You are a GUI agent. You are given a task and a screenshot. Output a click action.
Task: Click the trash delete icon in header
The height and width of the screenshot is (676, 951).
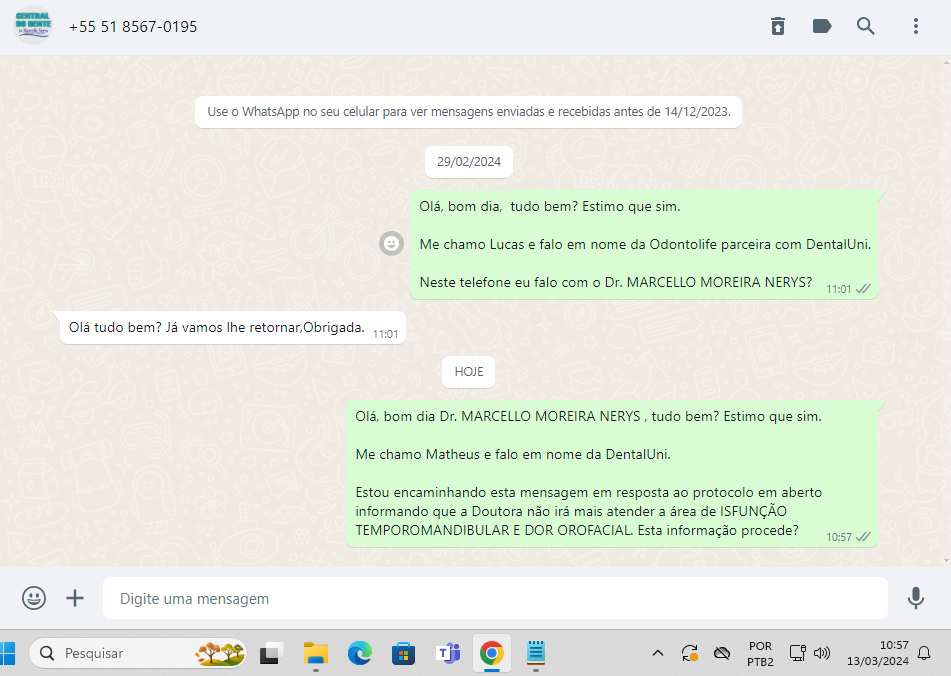click(x=778, y=26)
